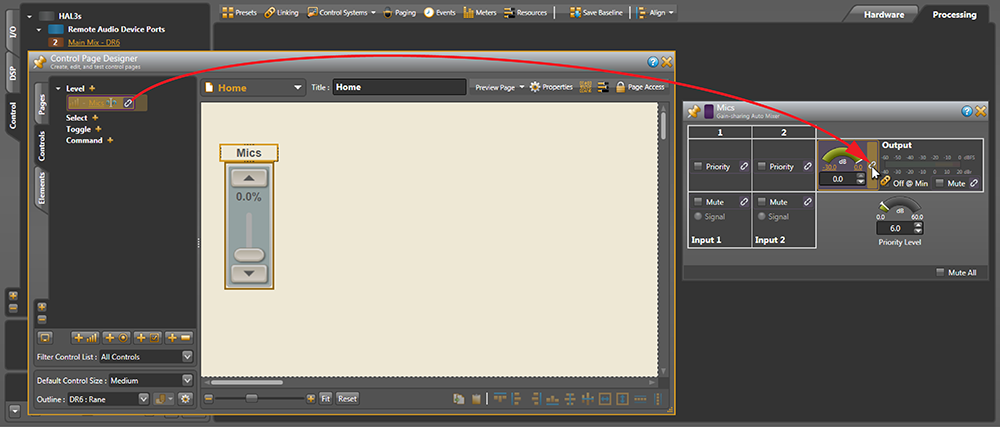Click the make same height icon
1000x427 pixels.
[x=622, y=399]
